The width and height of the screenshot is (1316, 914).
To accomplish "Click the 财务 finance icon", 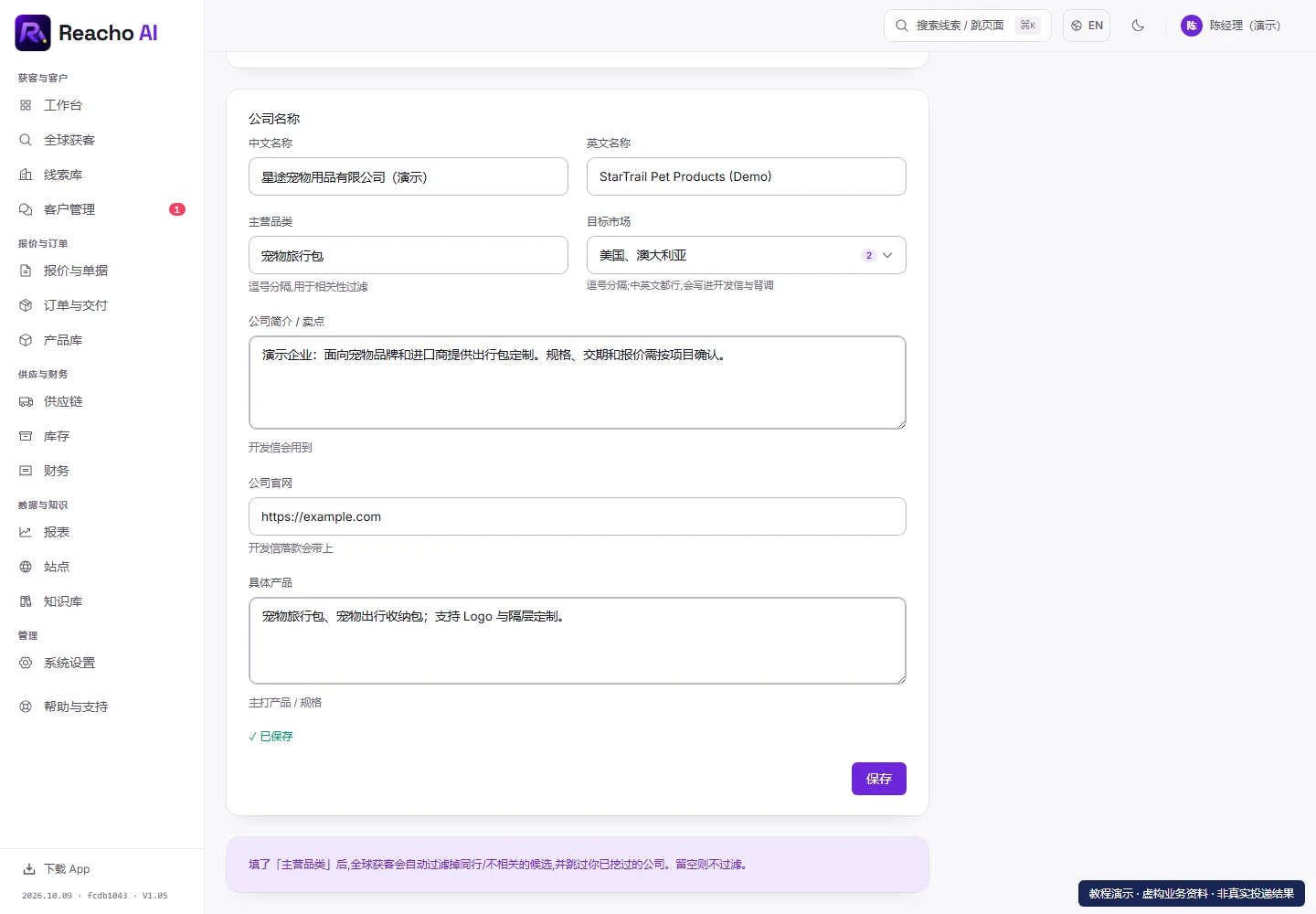I will pos(26,471).
